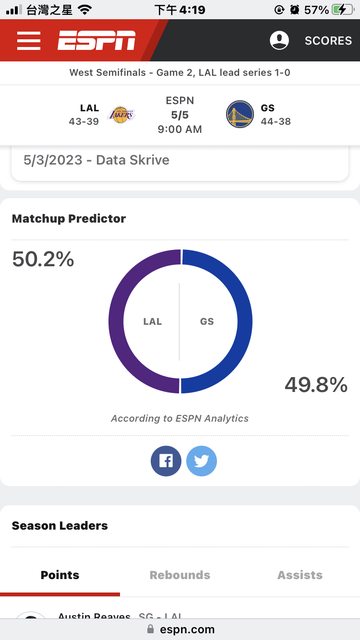Open the Data Skrive article card
Screen dimensions: 360x640
[x=180, y=163]
